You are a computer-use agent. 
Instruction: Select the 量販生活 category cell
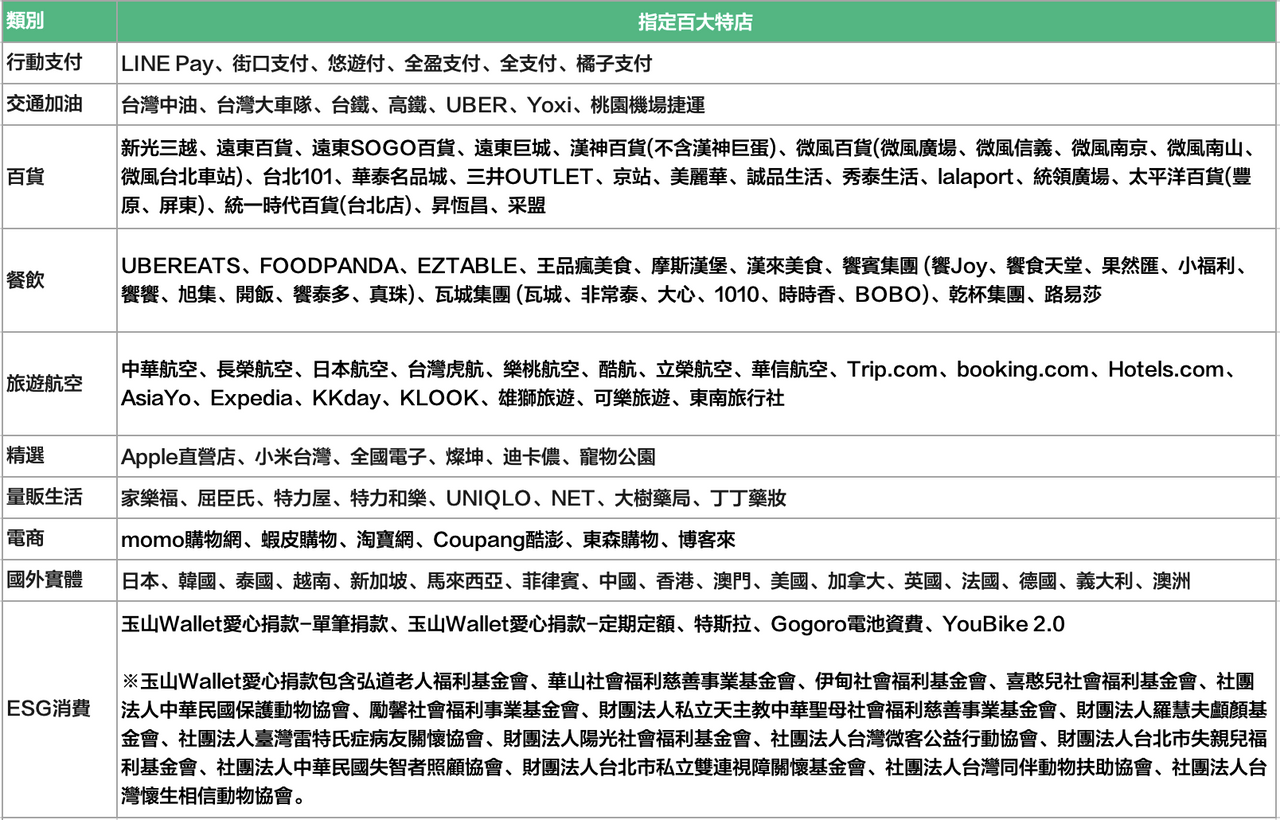point(58,497)
